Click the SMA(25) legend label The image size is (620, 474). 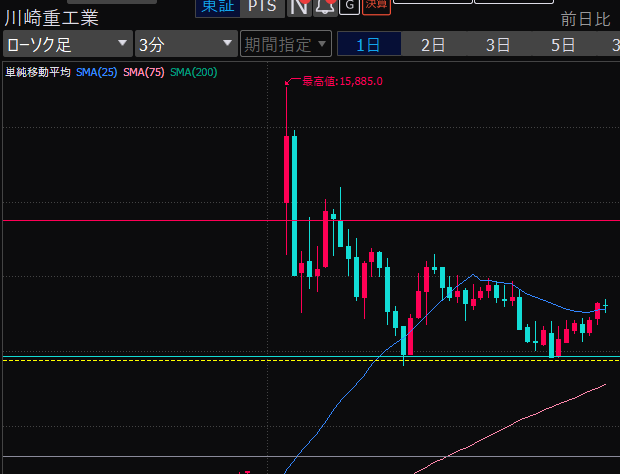pyautogui.click(x=97, y=72)
